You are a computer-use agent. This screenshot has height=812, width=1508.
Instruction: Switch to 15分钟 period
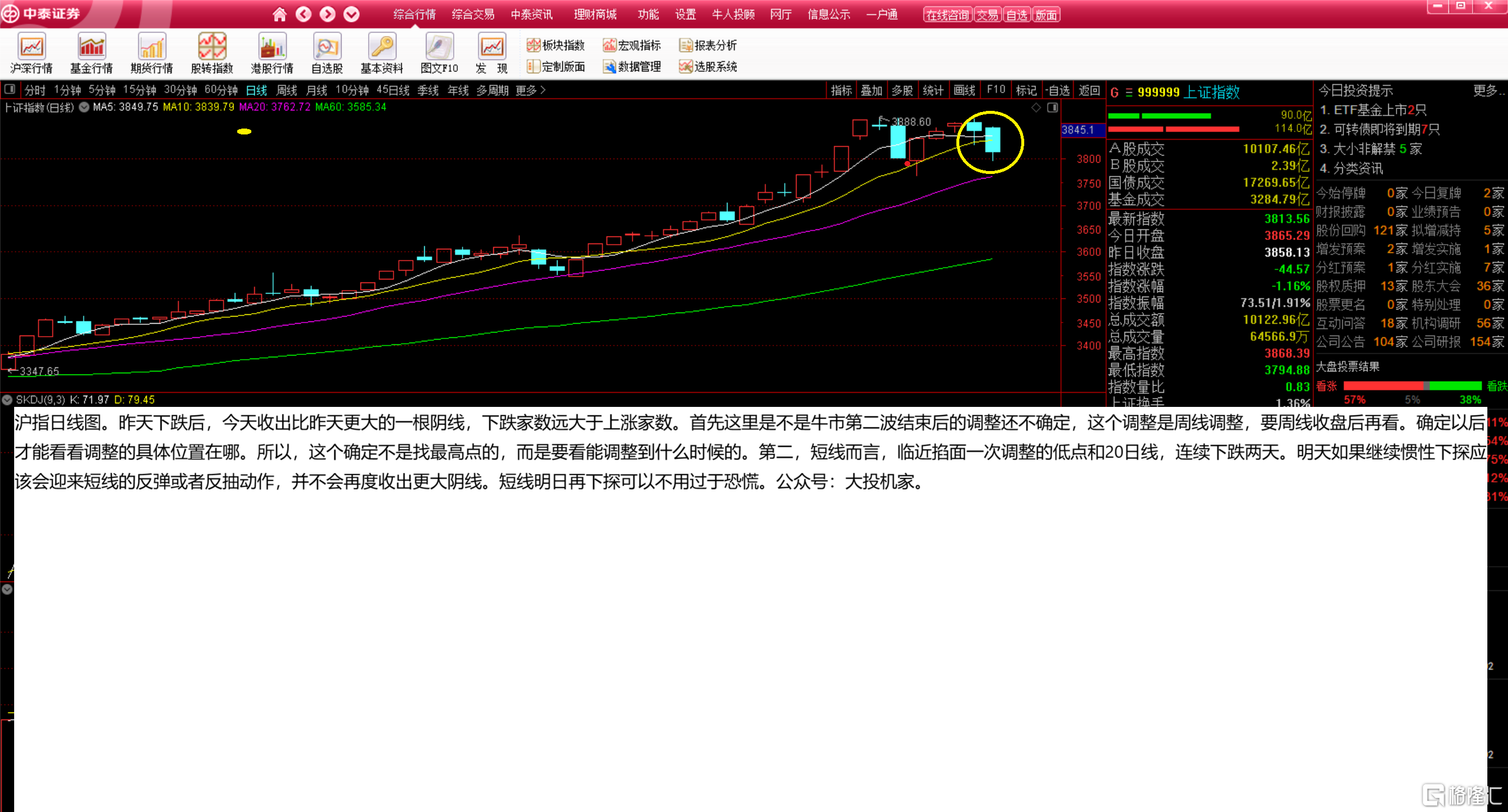click(x=139, y=90)
